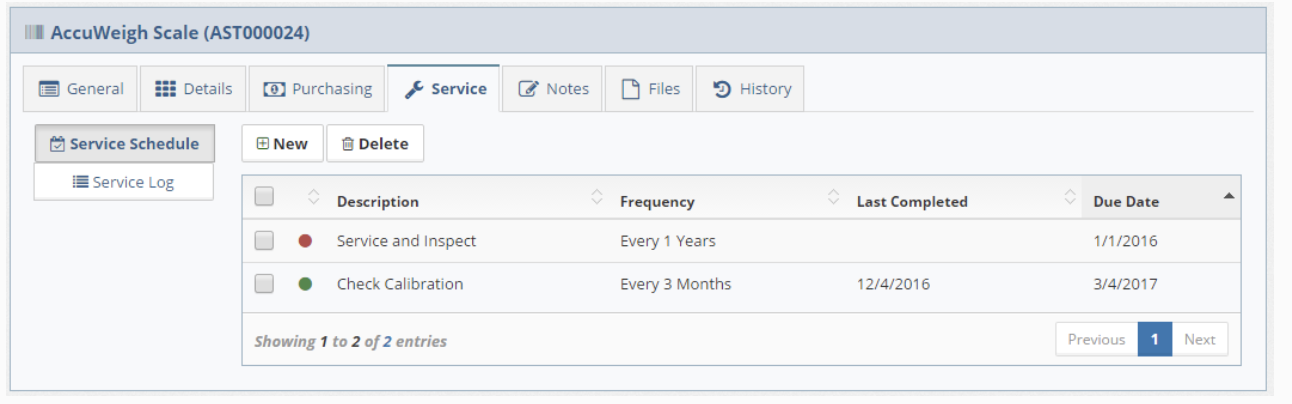
Task: Select page 1 in pagination
Action: click(1154, 339)
